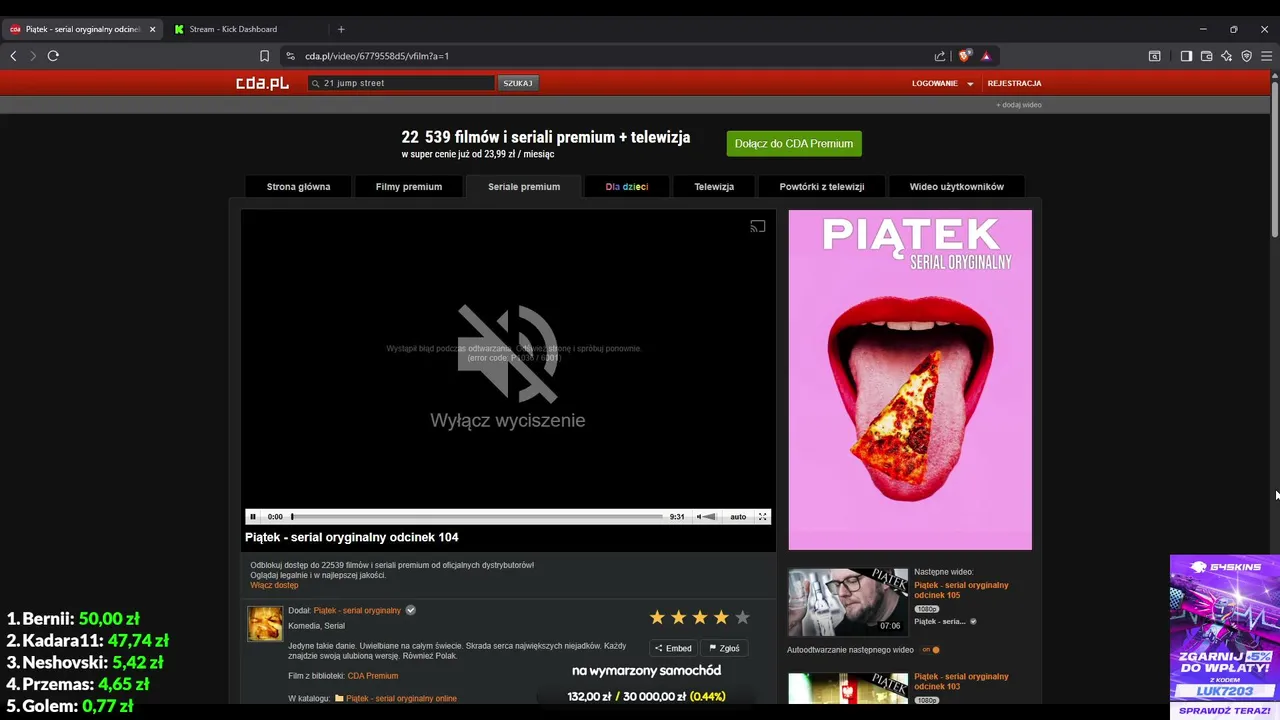Image resolution: width=1280 pixels, height=720 pixels.
Task: Open the auto quality selector
Action: [x=738, y=517]
